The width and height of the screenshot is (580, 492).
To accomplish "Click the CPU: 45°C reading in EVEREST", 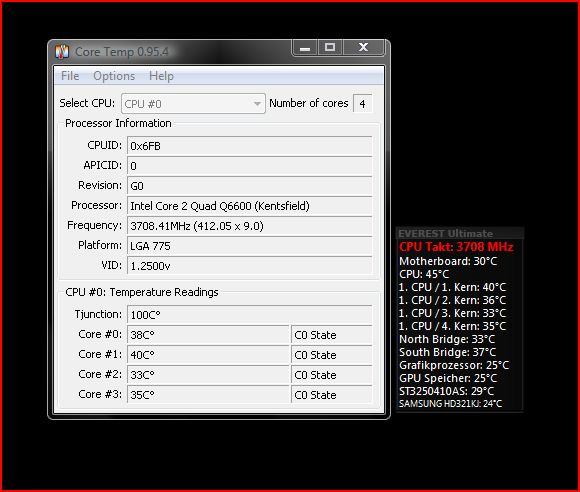I will (x=424, y=274).
